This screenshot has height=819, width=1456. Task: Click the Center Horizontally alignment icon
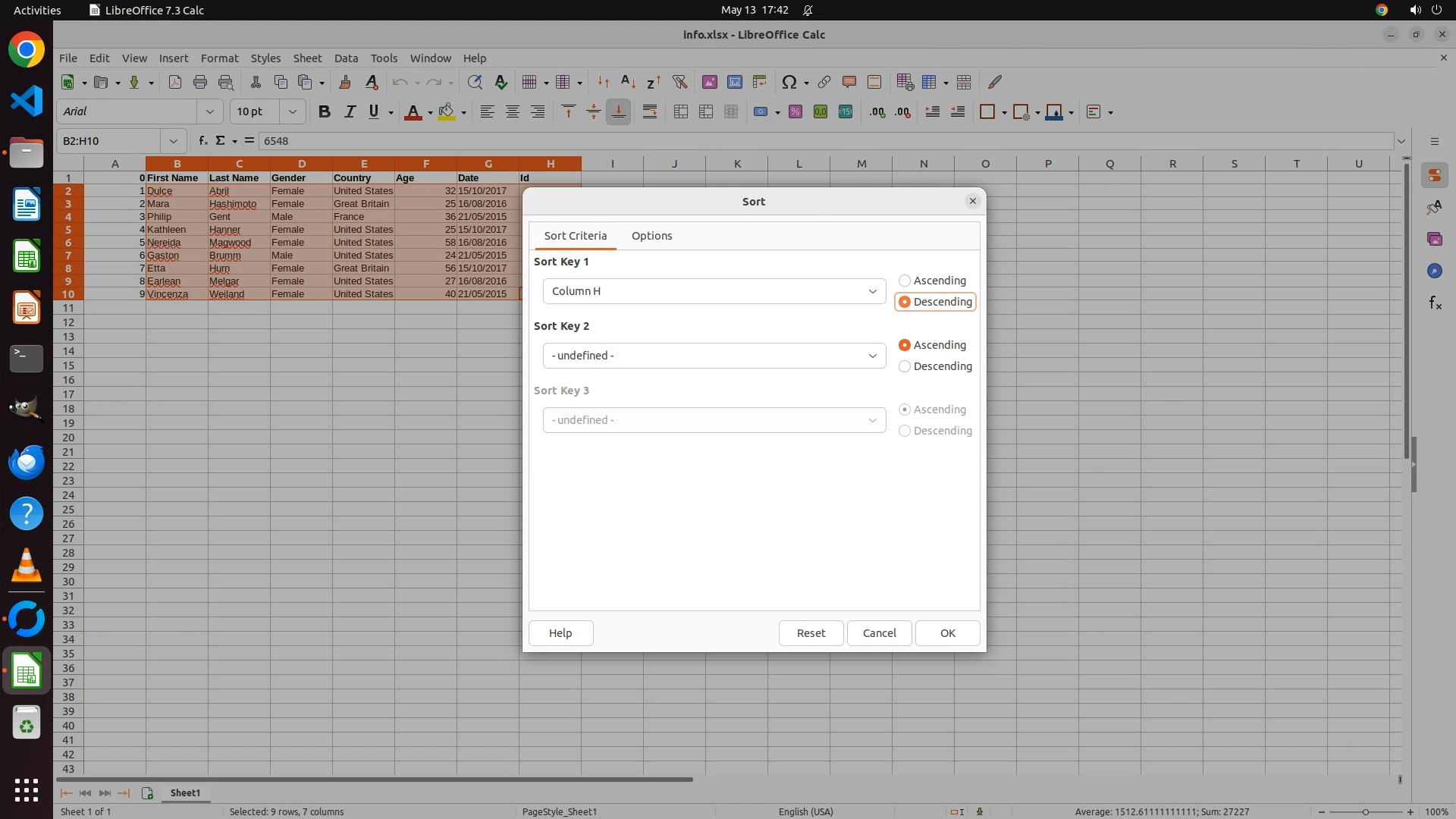[x=513, y=111]
